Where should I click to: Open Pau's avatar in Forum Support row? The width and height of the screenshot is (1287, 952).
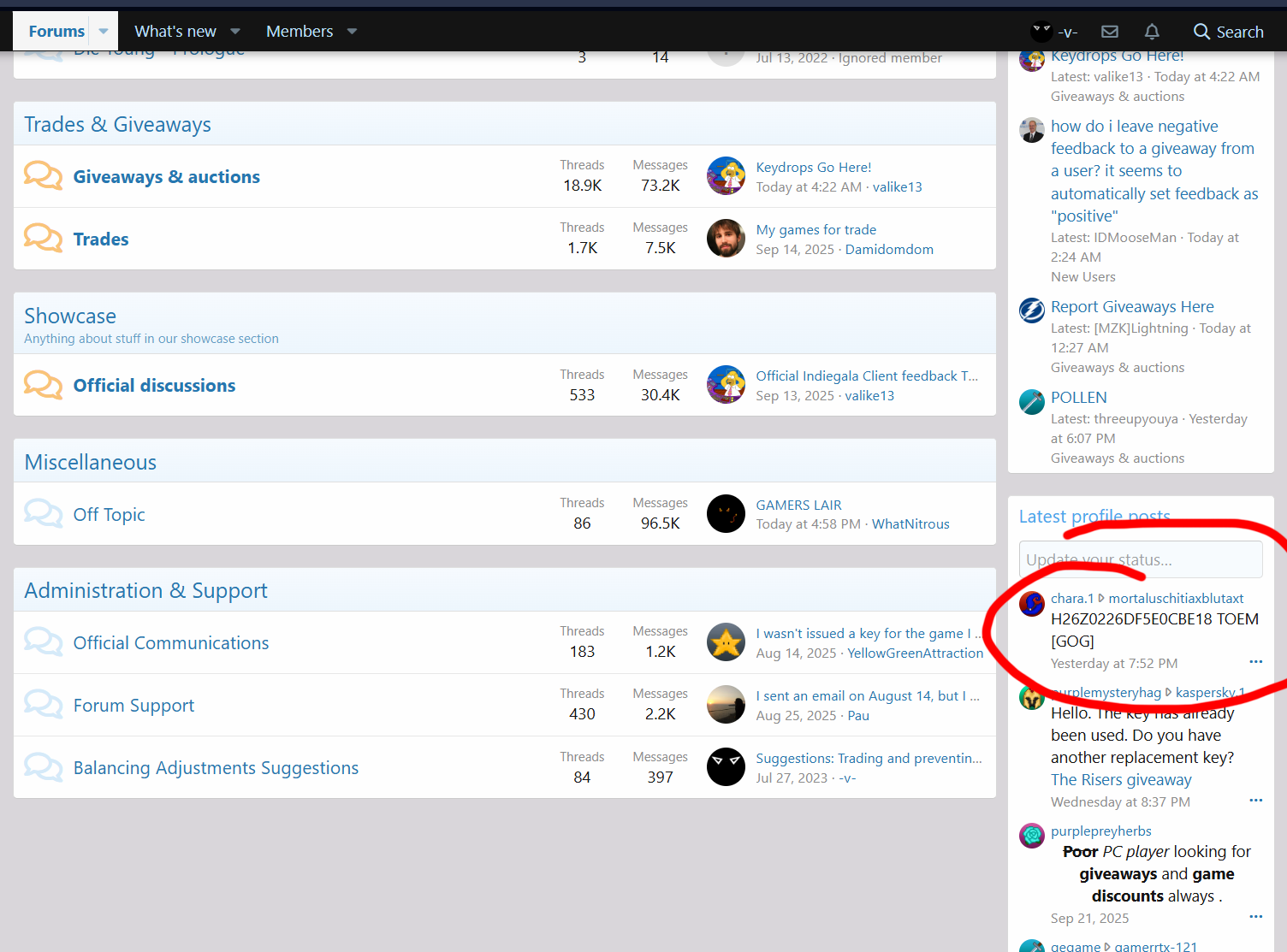click(726, 705)
